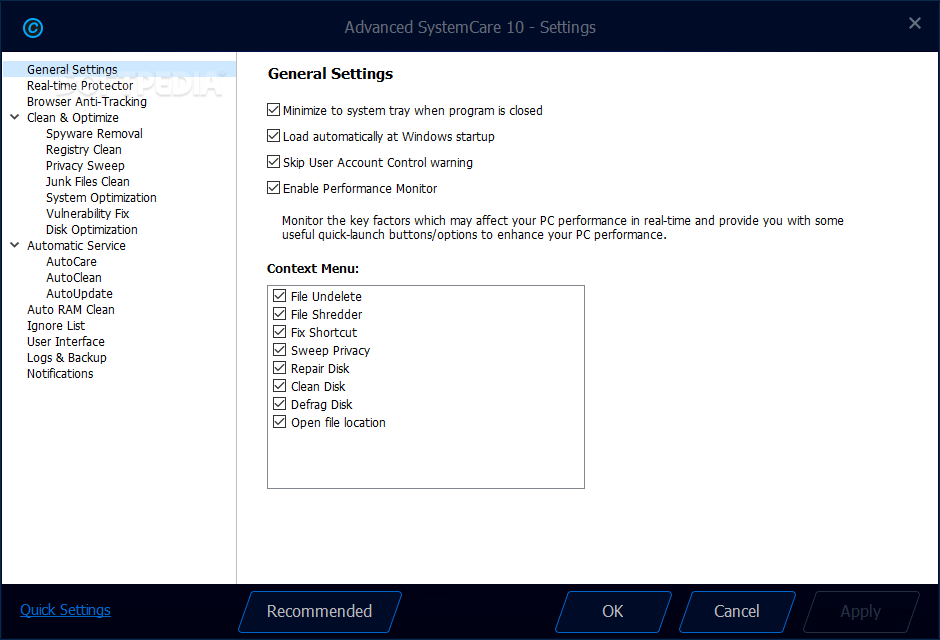Toggle Load automatically at Windows startup
The image size is (940, 640).
[273, 136]
